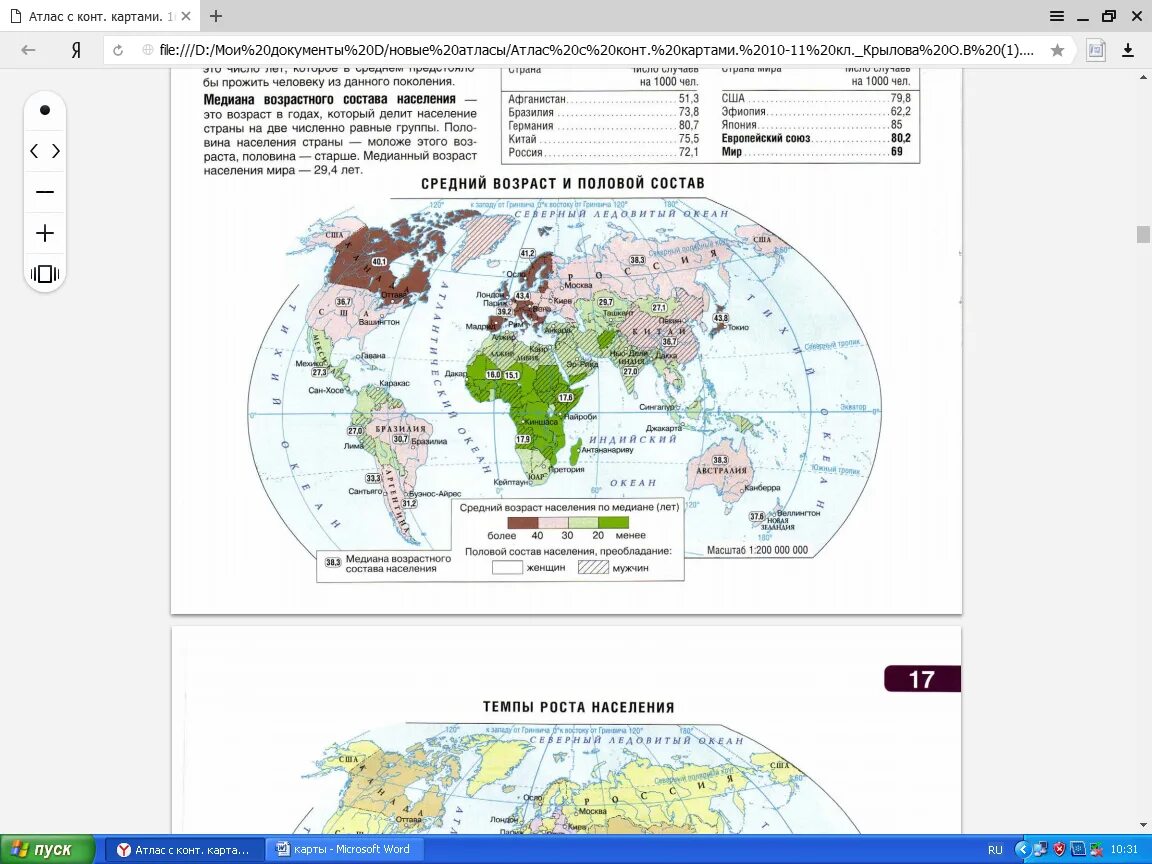The width and height of the screenshot is (1152, 864).
Task: Zoom out the PDF with minus button
Action: point(45,192)
